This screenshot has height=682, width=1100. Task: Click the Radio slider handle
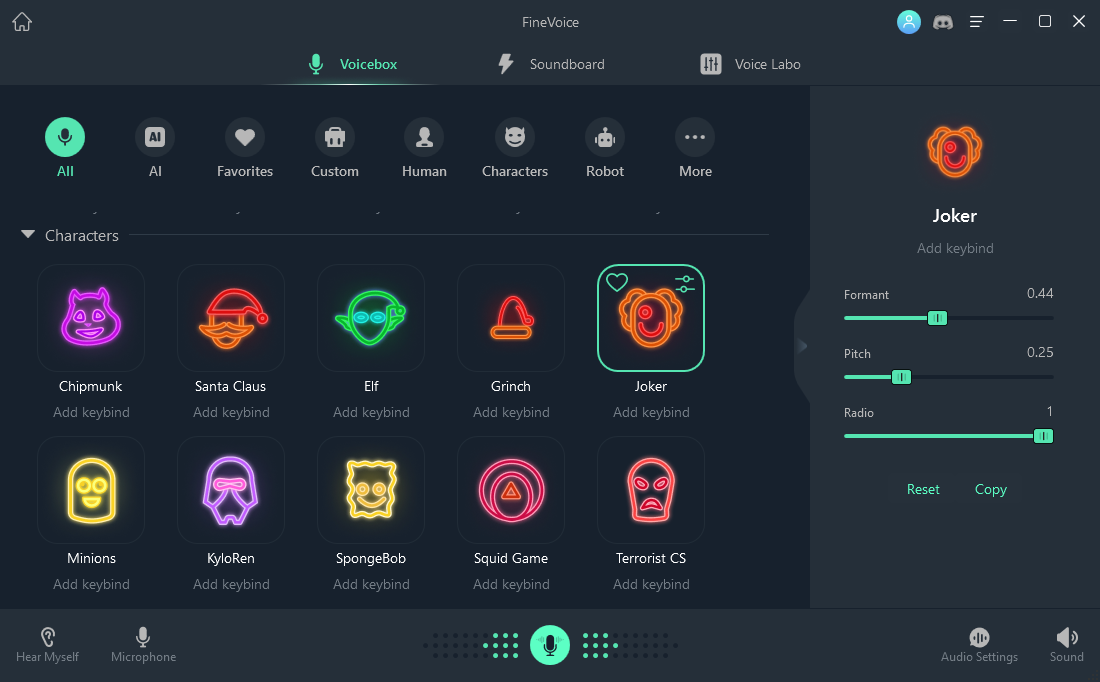pos(1043,436)
